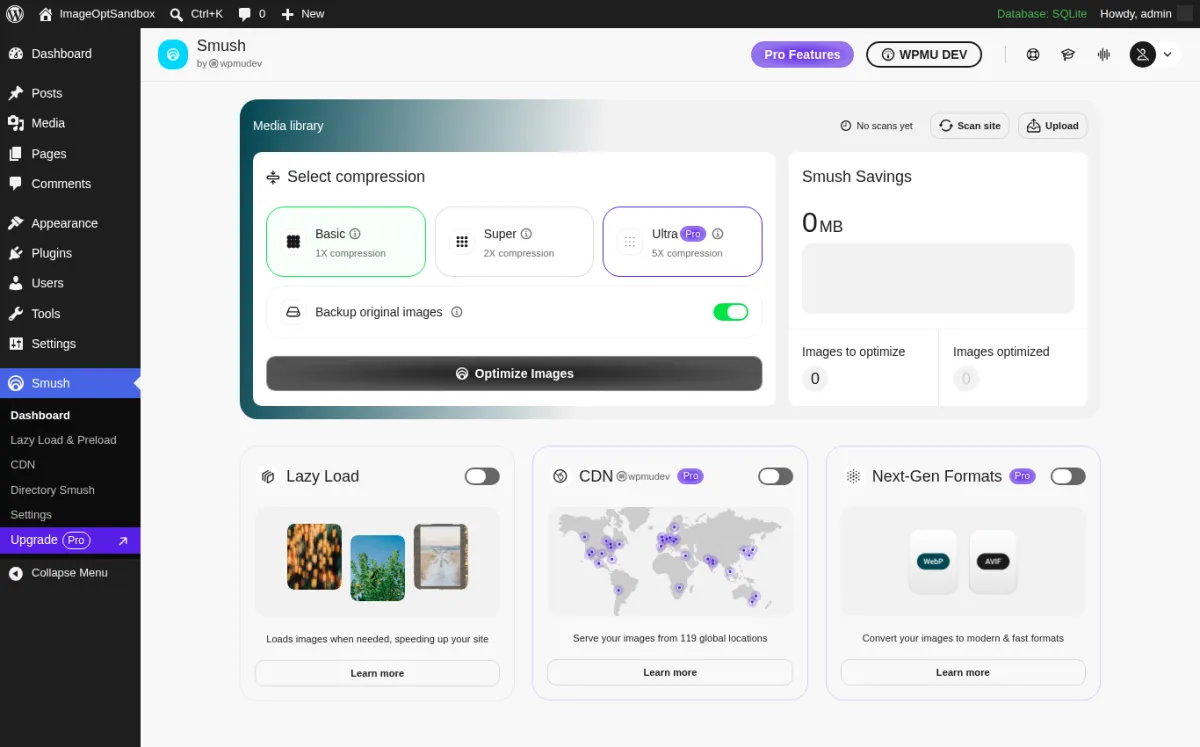Open the comments bubble in admin bar
The image size is (1200, 747).
pyautogui.click(x=245, y=14)
